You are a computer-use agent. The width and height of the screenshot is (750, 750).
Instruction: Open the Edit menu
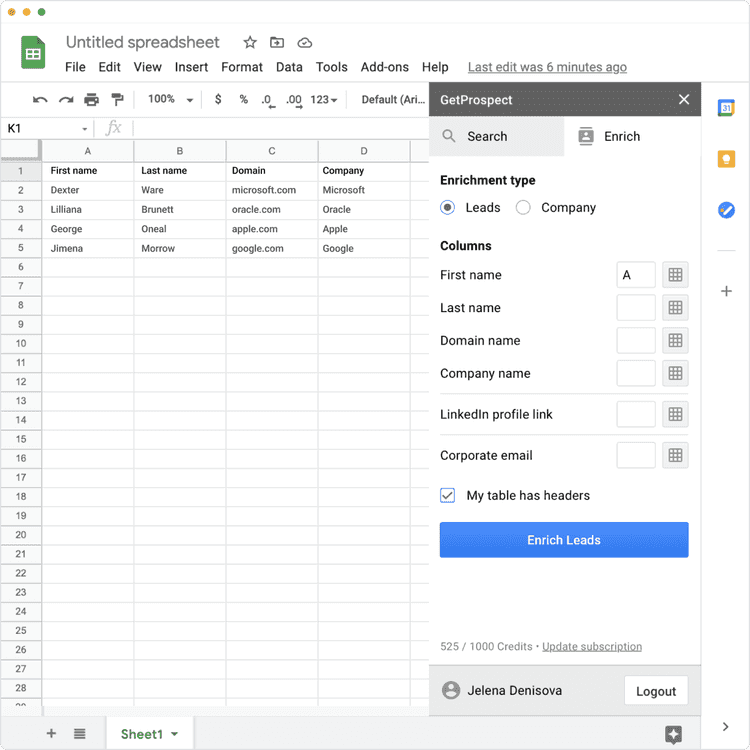(x=110, y=67)
